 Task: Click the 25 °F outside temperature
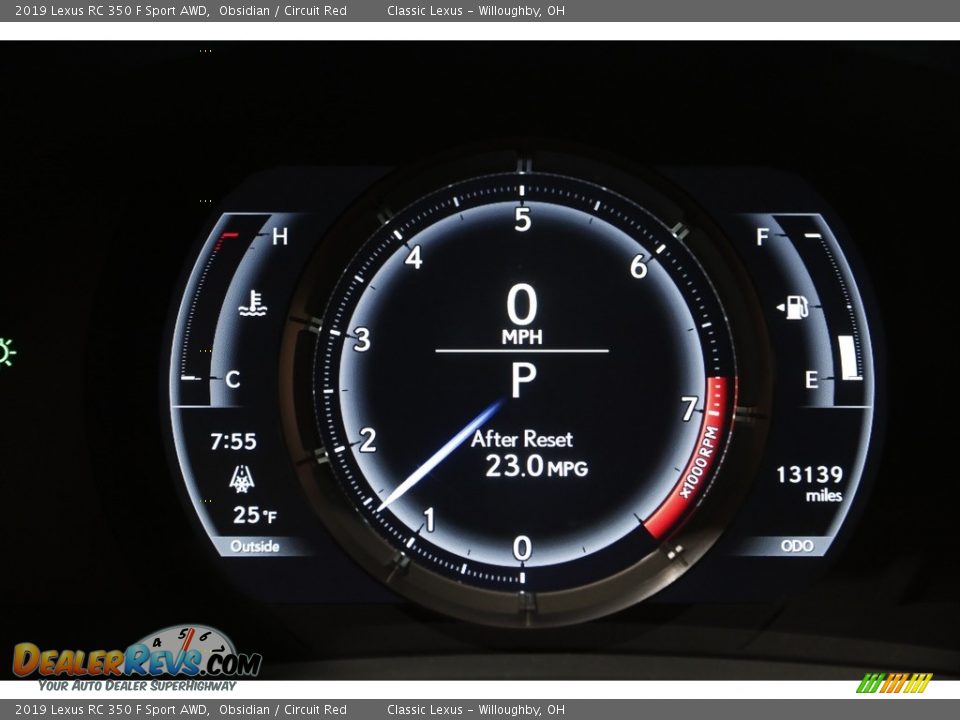coord(255,515)
